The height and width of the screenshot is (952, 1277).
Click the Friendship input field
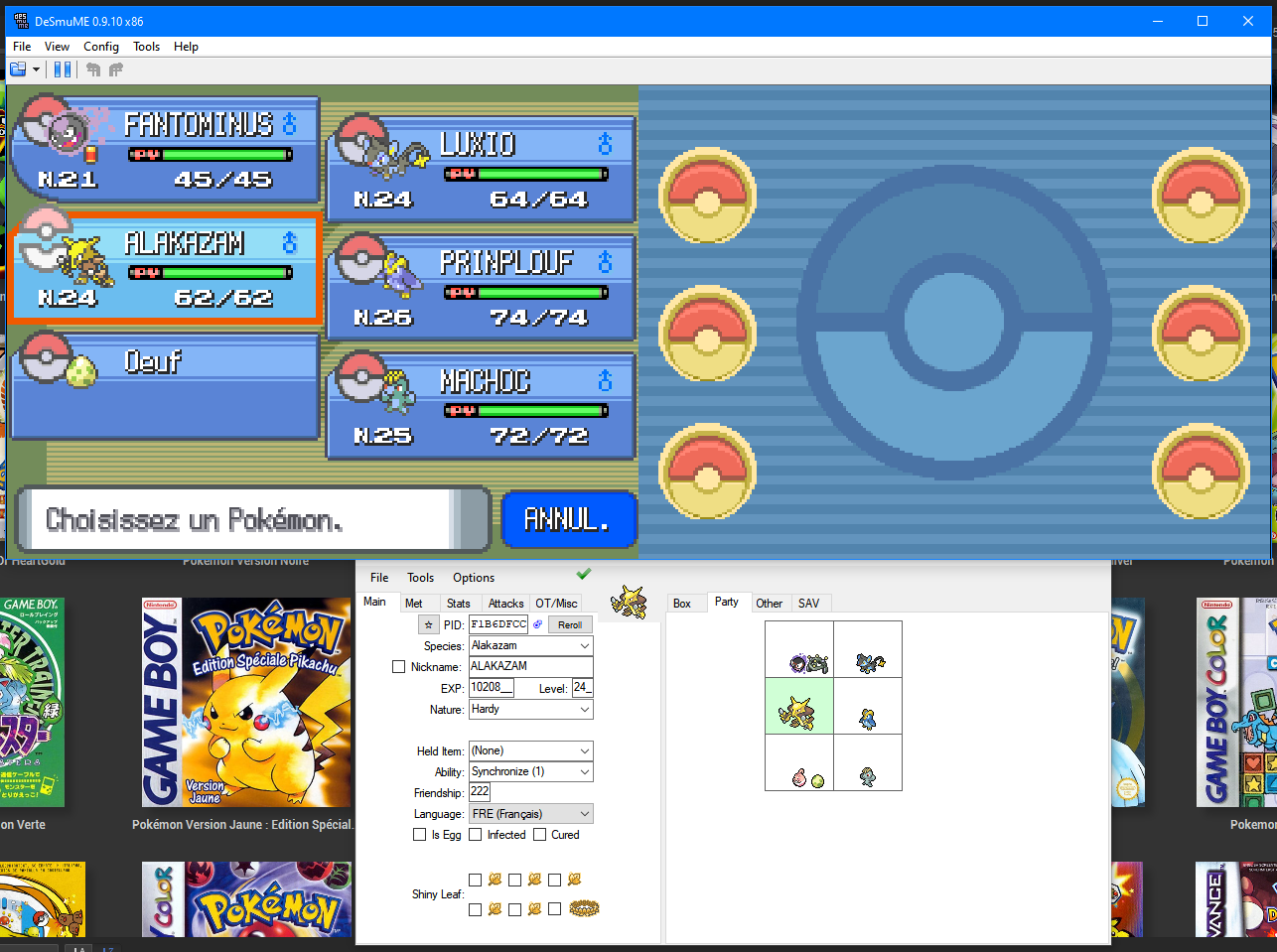point(480,792)
